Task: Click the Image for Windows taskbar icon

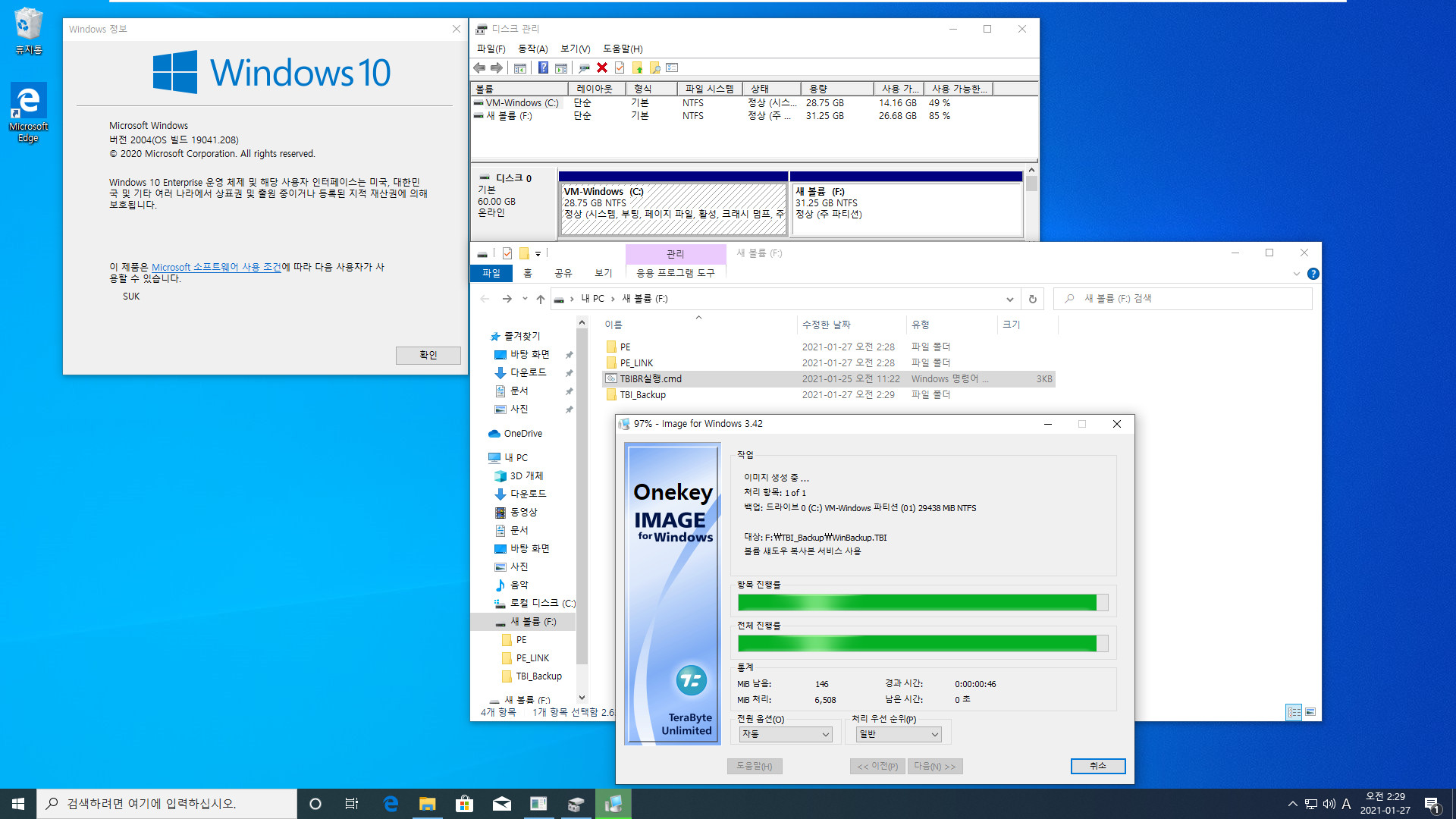Action: [x=613, y=804]
